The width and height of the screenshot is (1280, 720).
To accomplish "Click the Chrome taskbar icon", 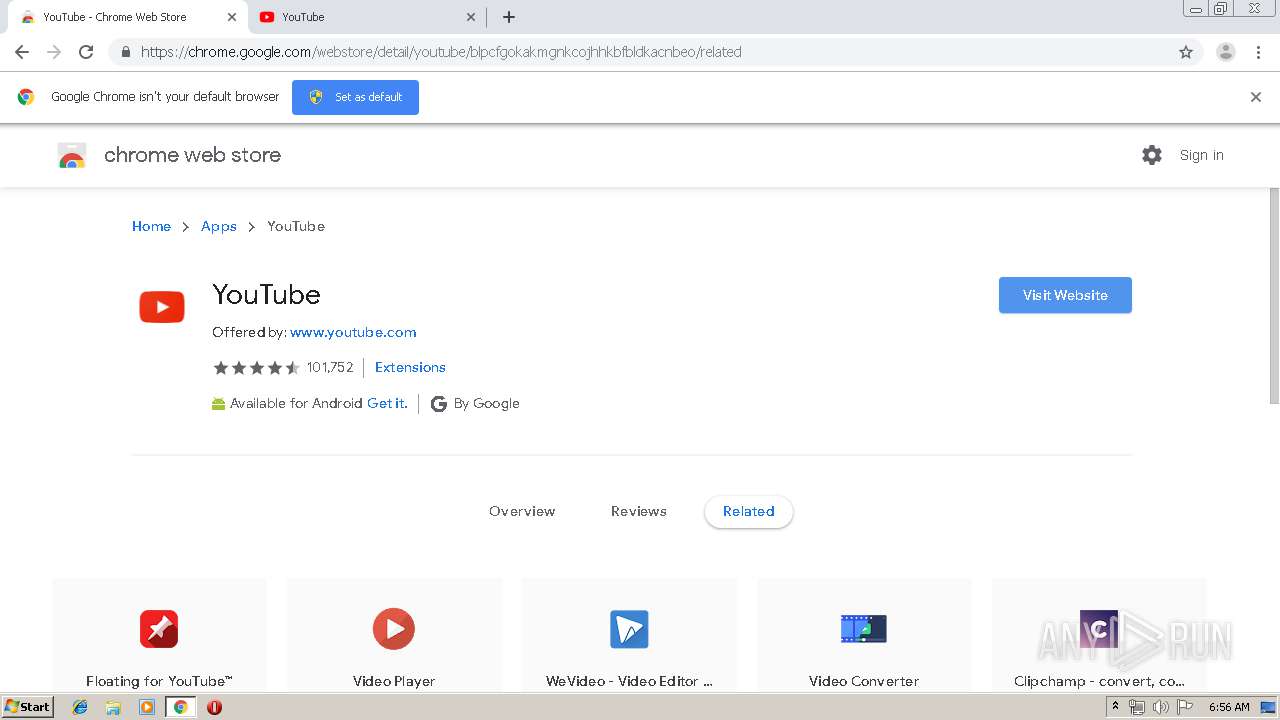I will (180, 707).
